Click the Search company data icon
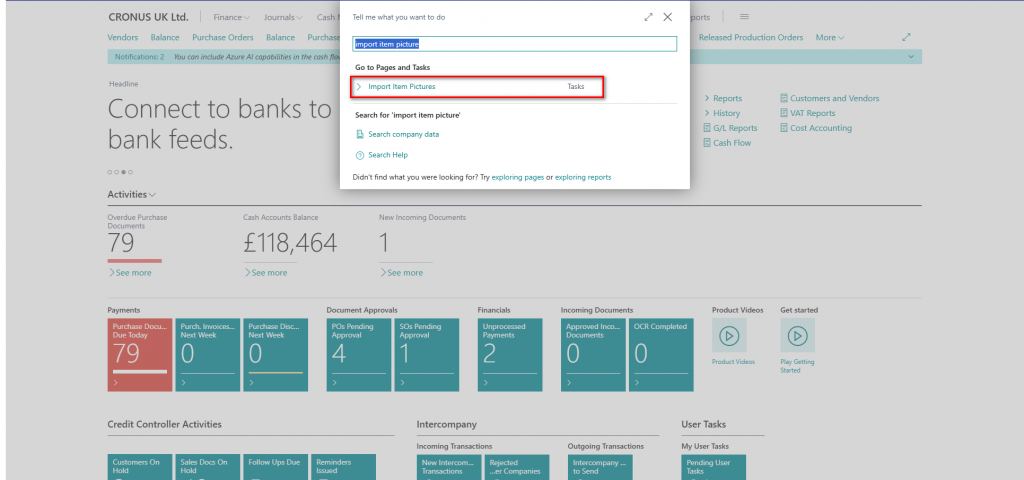Image resolution: width=1024 pixels, height=480 pixels. click(360, 134)
